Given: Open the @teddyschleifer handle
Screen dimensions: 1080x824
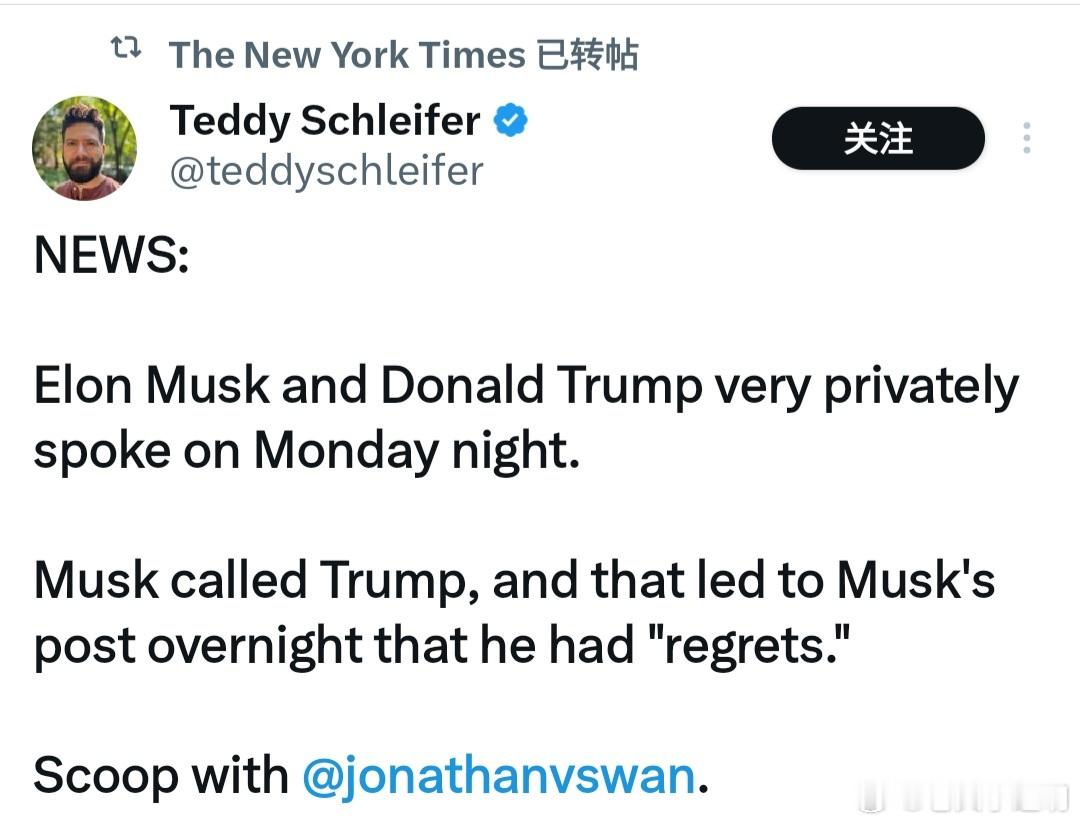Looking at the screenshot, I should pos(326,171).
